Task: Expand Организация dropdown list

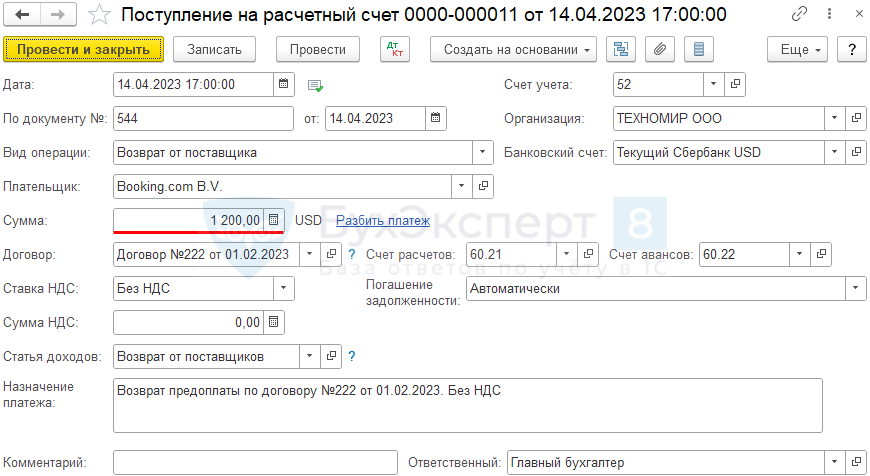Action: pos(834,118)
